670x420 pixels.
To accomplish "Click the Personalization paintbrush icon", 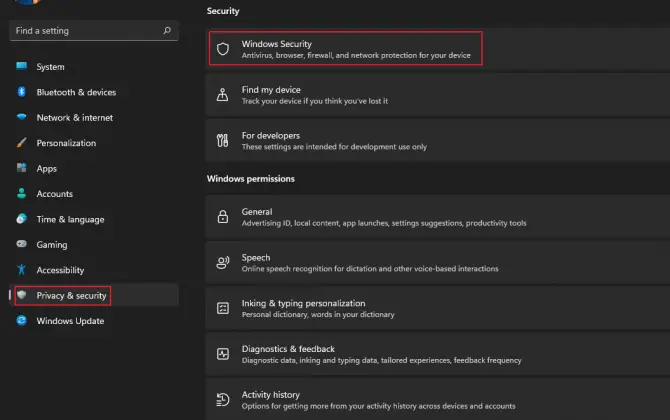I will [21, 142].
